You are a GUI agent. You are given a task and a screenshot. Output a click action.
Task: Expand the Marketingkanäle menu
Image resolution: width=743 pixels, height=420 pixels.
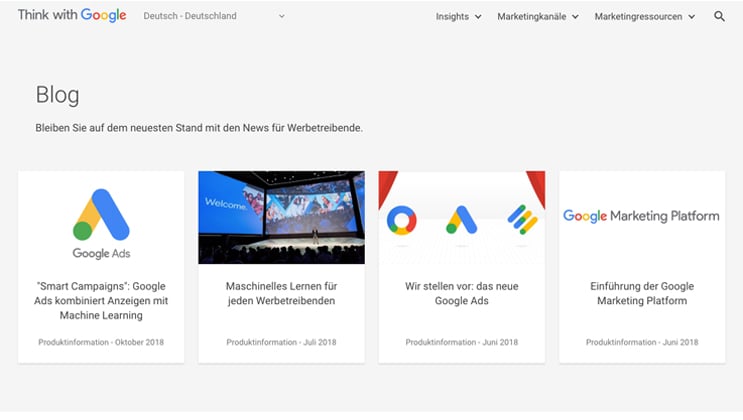[537, 17]
